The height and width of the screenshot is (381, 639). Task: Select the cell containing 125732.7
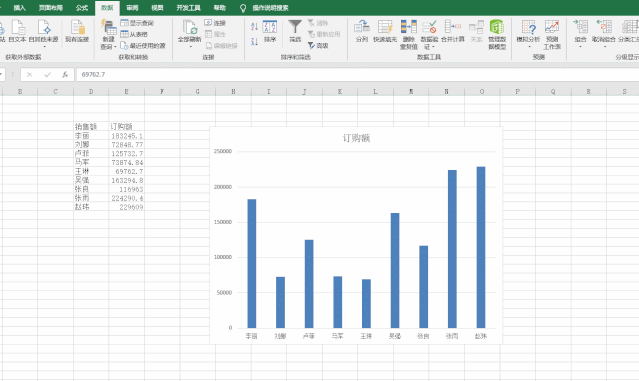tap(127, 154)
